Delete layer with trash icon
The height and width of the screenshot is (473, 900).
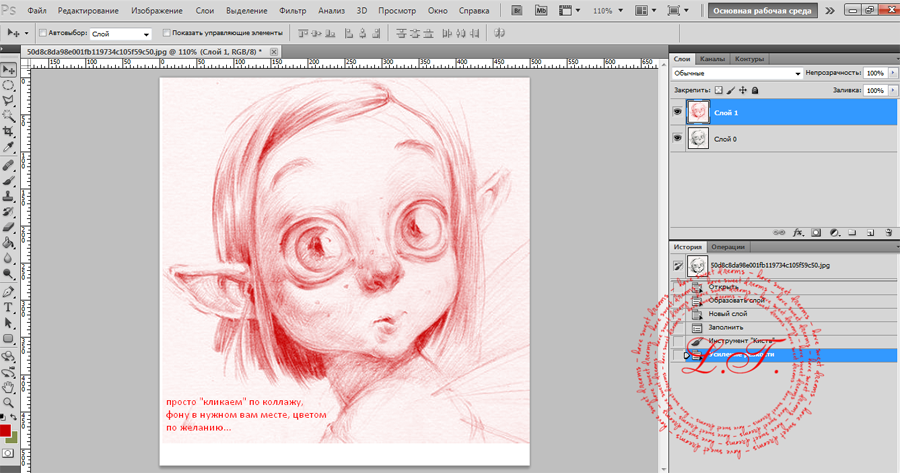pyautogui.click(x=889, y=232)
